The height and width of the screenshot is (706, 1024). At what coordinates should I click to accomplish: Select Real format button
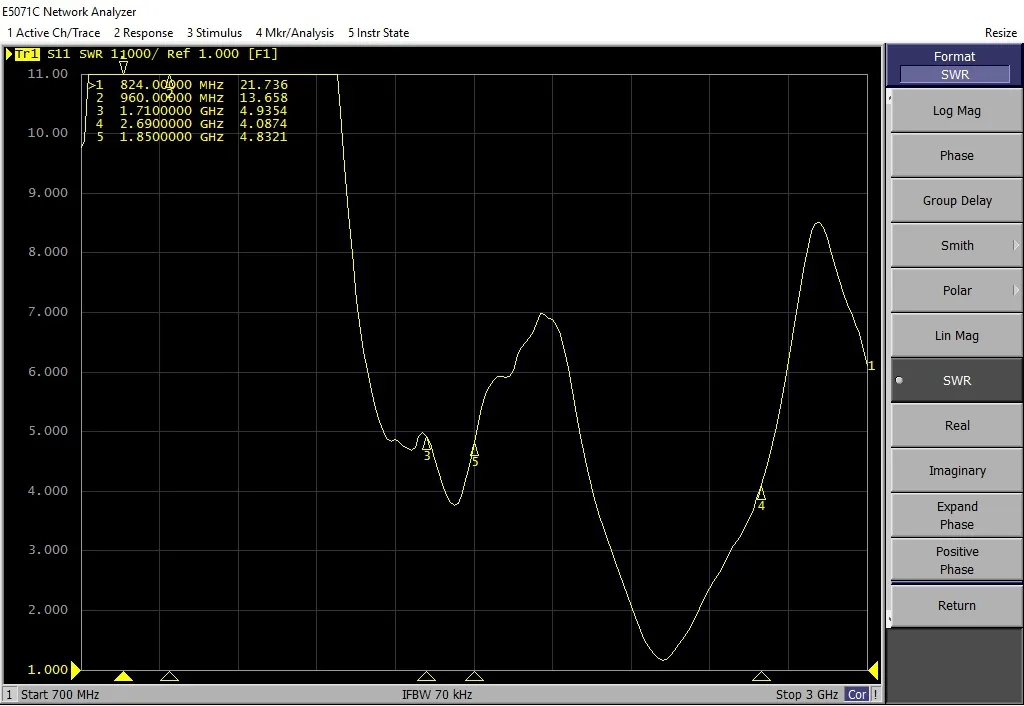tap(956, 426)
